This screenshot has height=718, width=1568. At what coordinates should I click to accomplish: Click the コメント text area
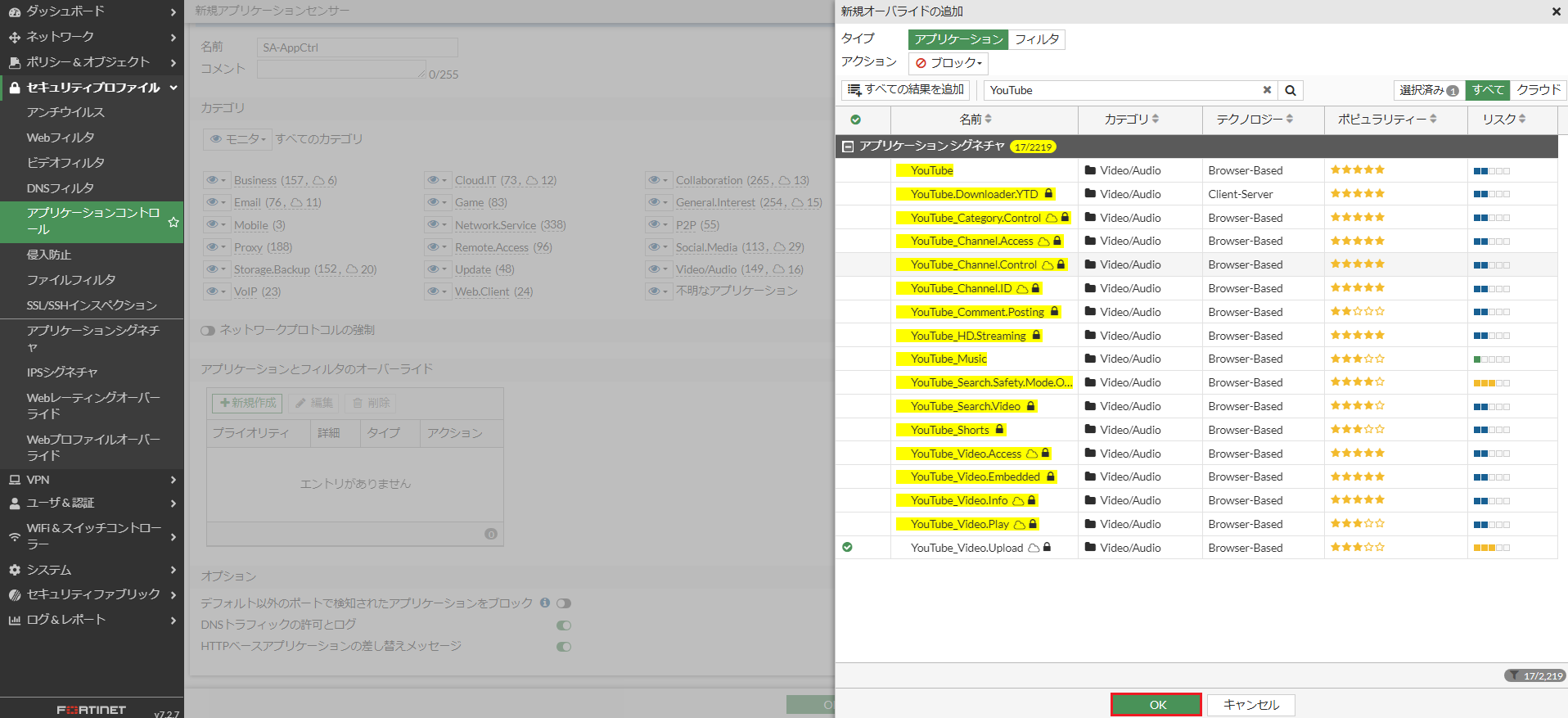[x=341, y=70]
